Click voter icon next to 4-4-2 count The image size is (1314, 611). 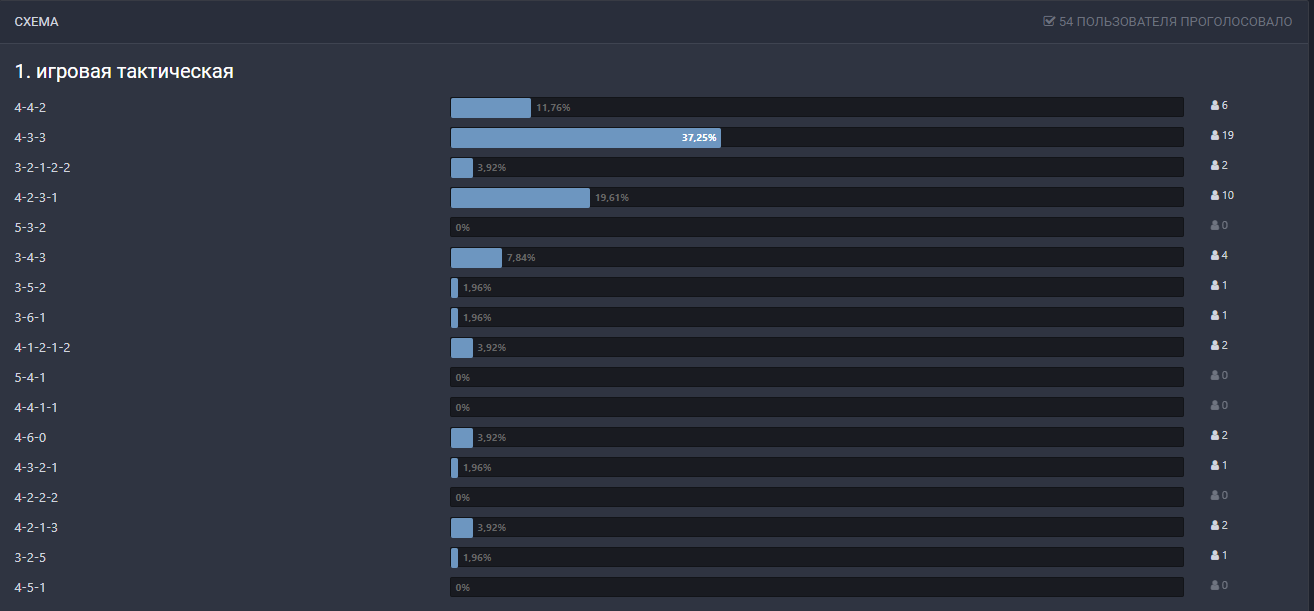pos(1215,105)
